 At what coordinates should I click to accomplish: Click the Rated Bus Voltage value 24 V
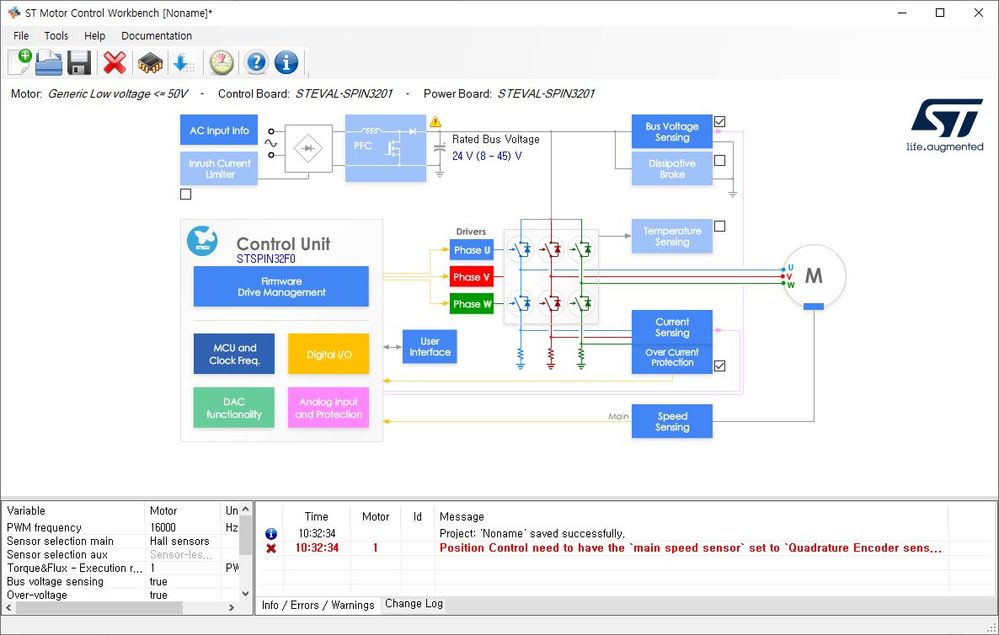click(487, 156)
